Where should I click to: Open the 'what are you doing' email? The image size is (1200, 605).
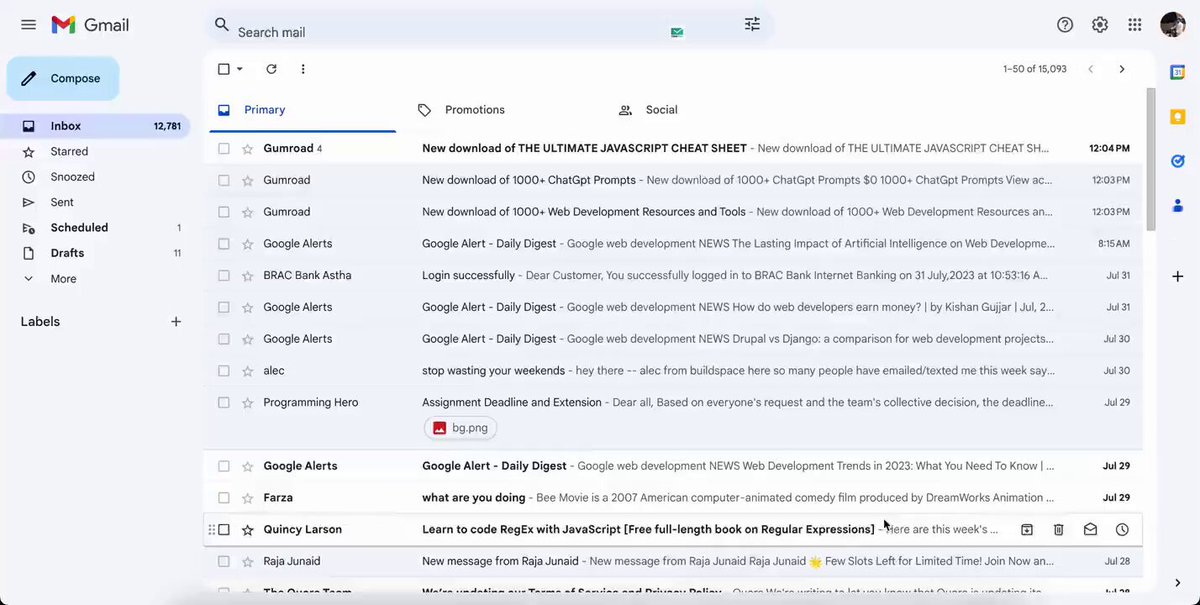pos(672,498)
